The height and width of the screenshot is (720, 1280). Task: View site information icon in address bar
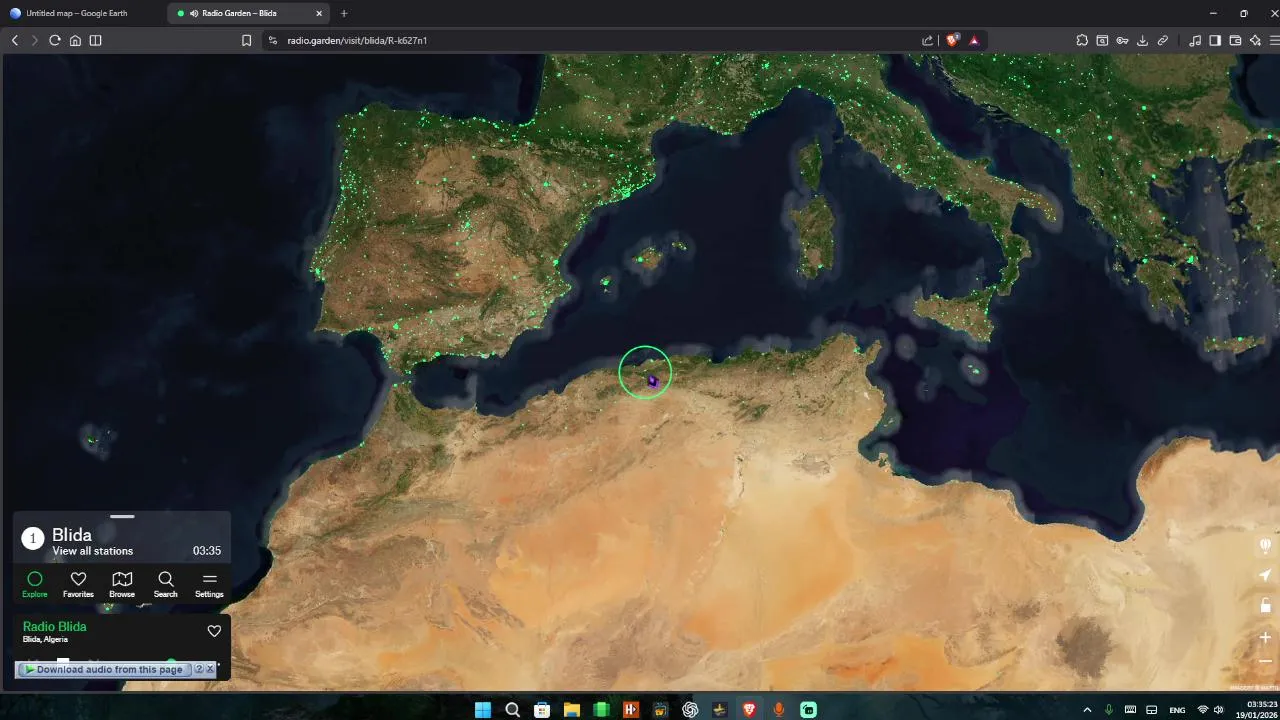tap(272, 40)
